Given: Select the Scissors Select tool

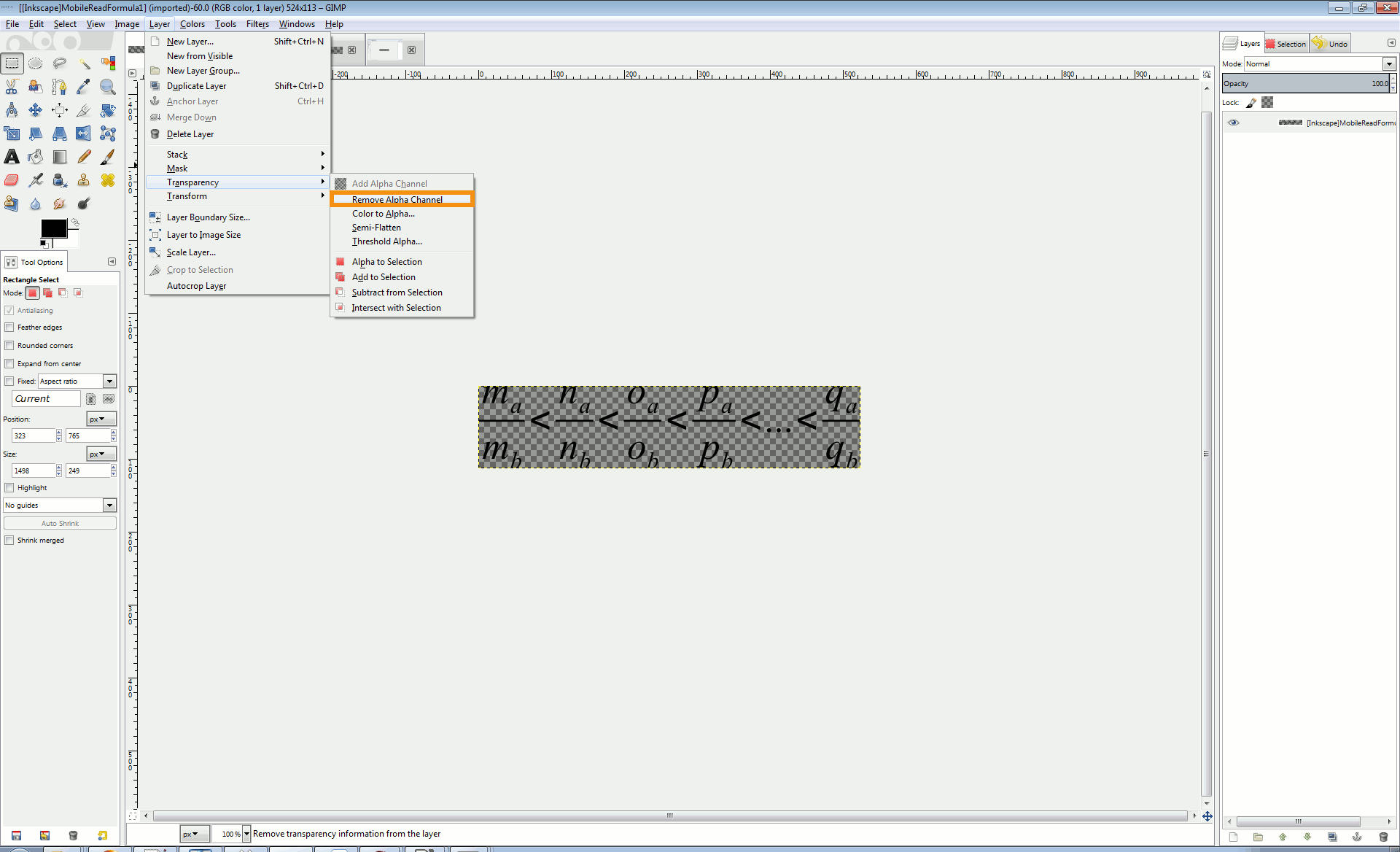Looking at the screenshot, I should [x=12, y=87].
